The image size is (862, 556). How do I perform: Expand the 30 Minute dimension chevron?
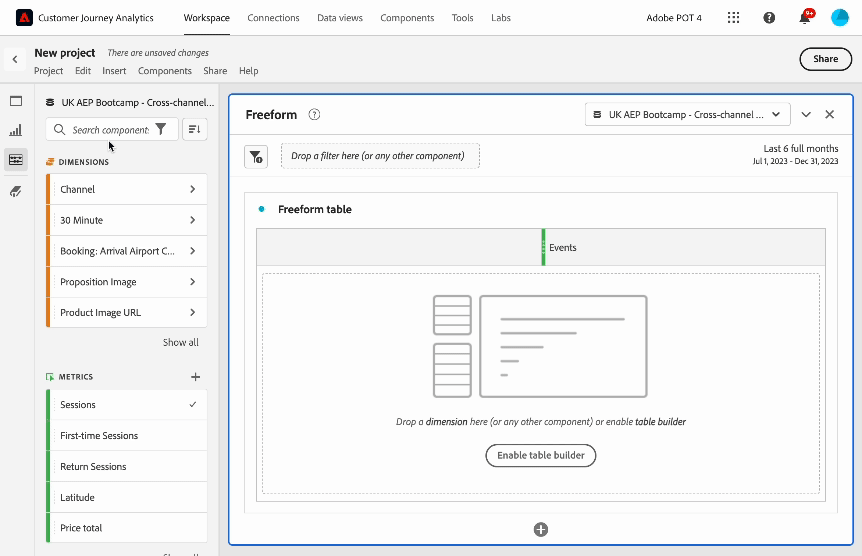[x=192, y=220]
